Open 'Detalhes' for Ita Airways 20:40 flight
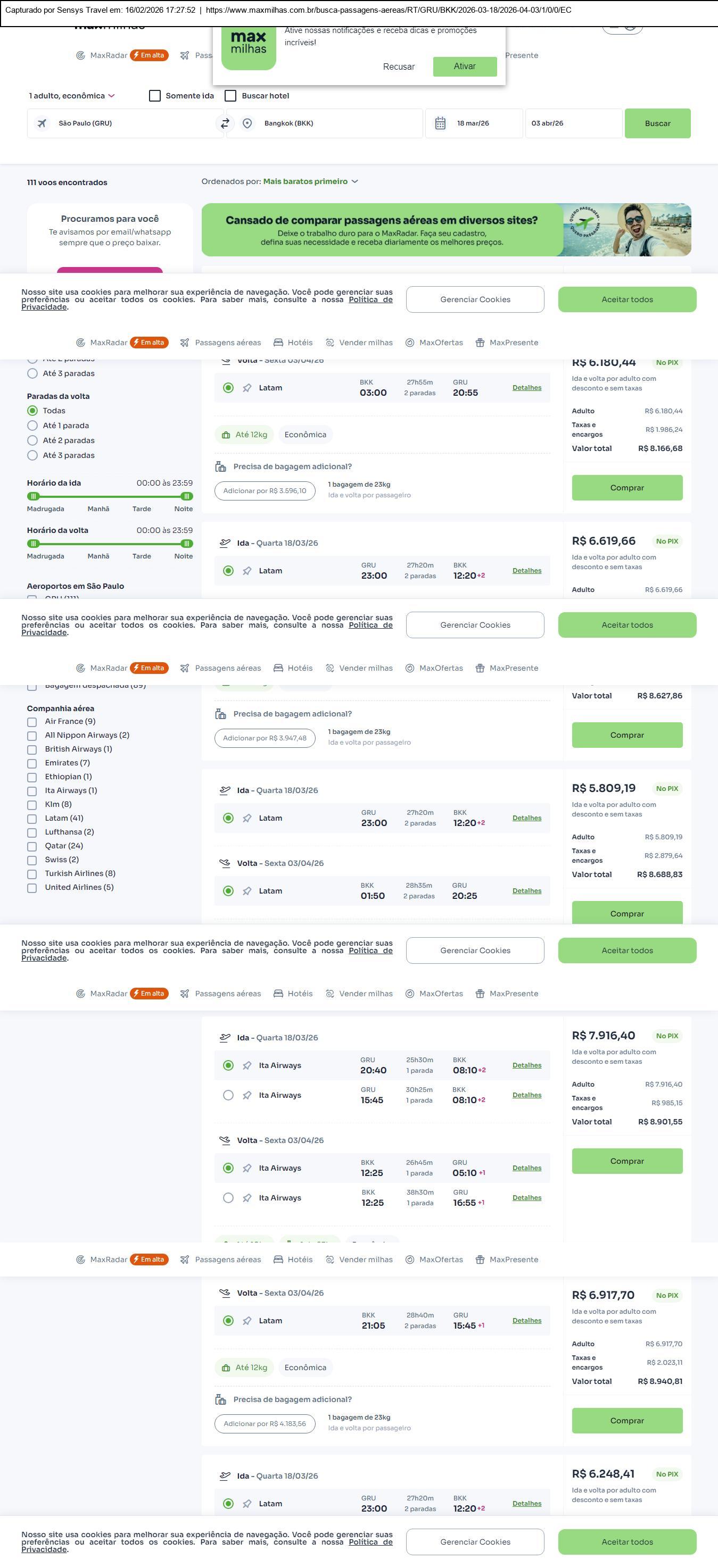The width and height of the screenshot is (718, 1568). [x=526, y=1065]
